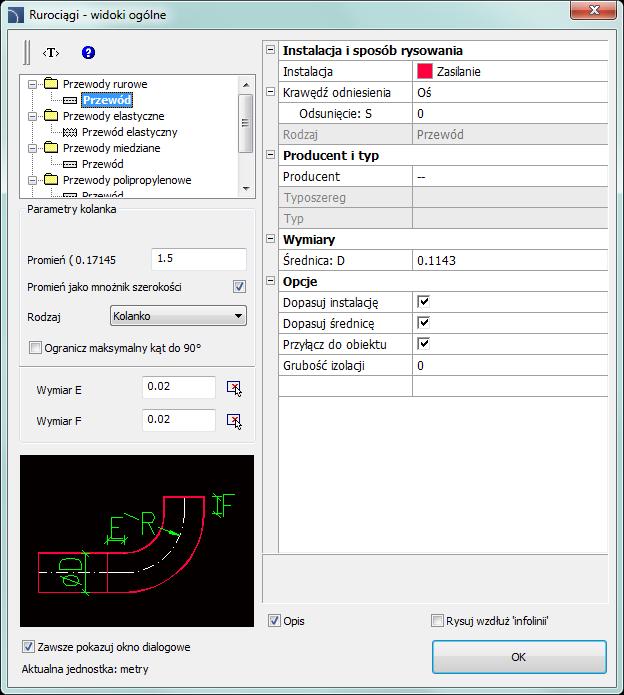Click the Grubość izolacji value field
Screen dimensions: 624x695
tap(510, 365)
